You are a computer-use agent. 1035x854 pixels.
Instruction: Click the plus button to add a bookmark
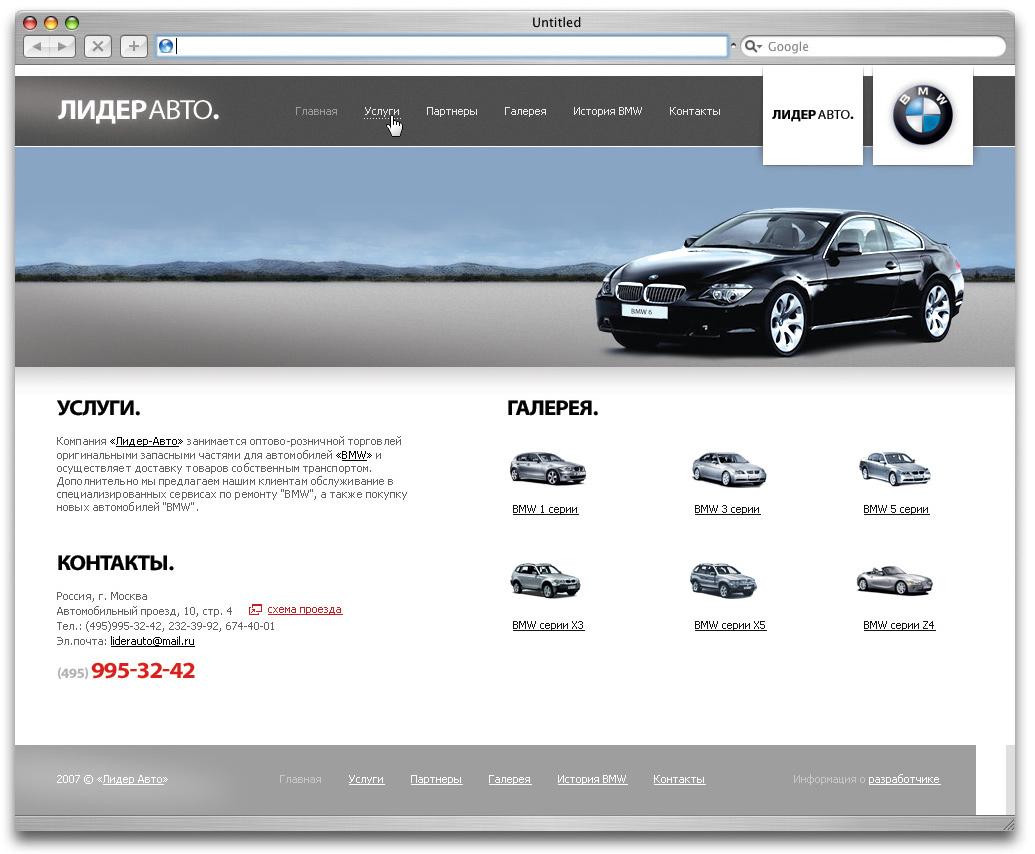coord(133,46)
